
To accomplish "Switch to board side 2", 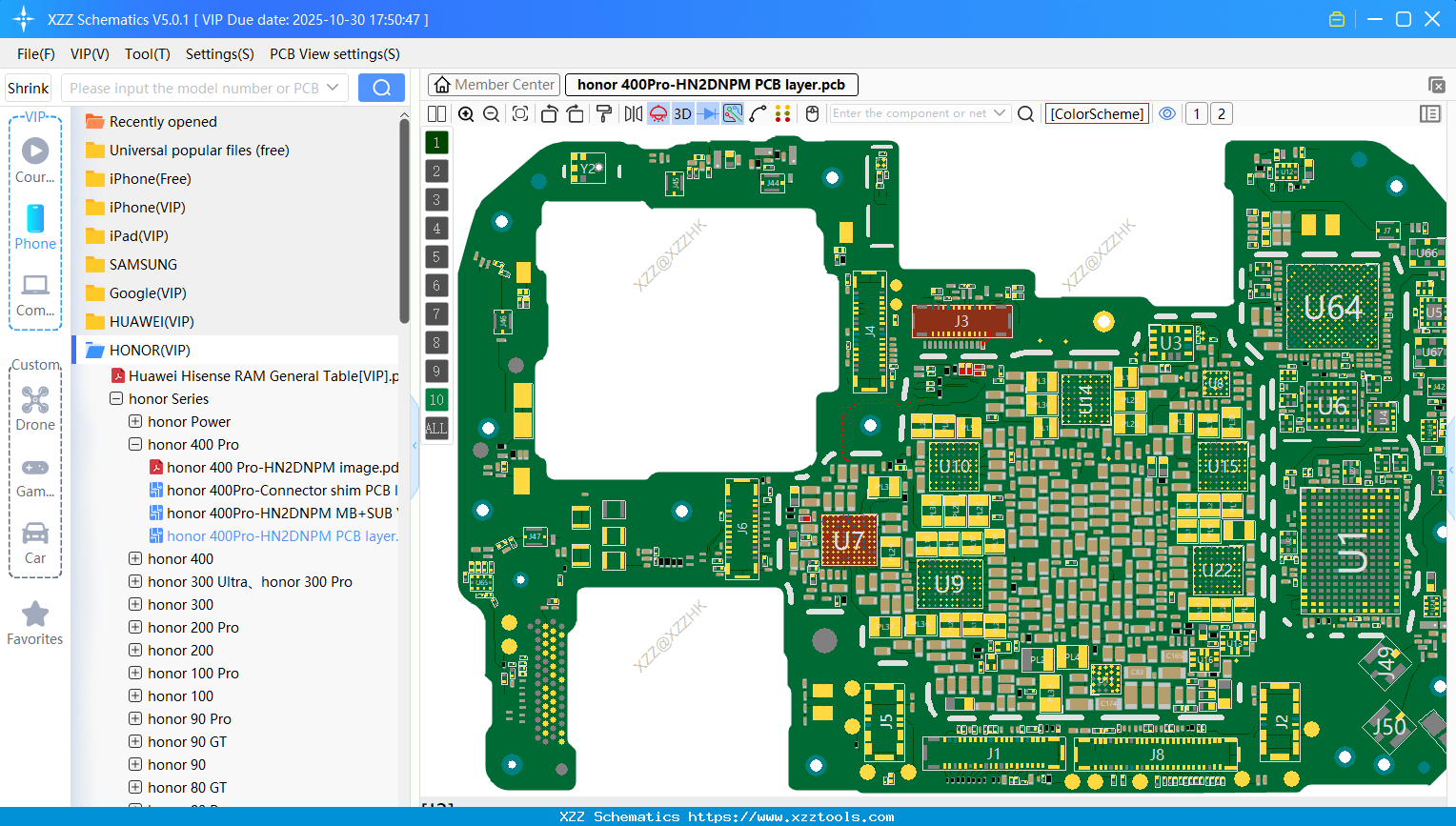I will coord(1222,113).
